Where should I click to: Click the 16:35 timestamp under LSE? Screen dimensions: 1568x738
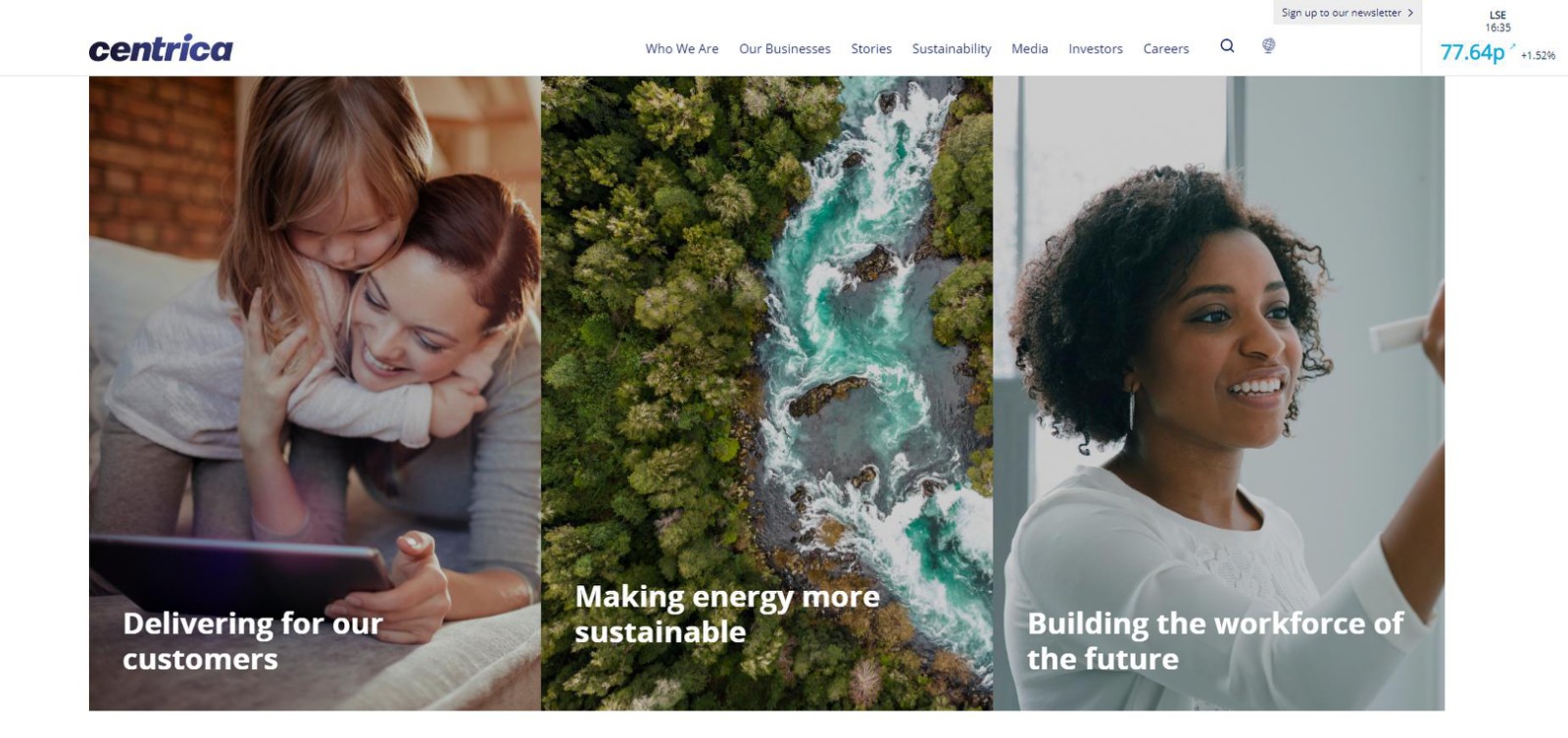pos(1497,28)
